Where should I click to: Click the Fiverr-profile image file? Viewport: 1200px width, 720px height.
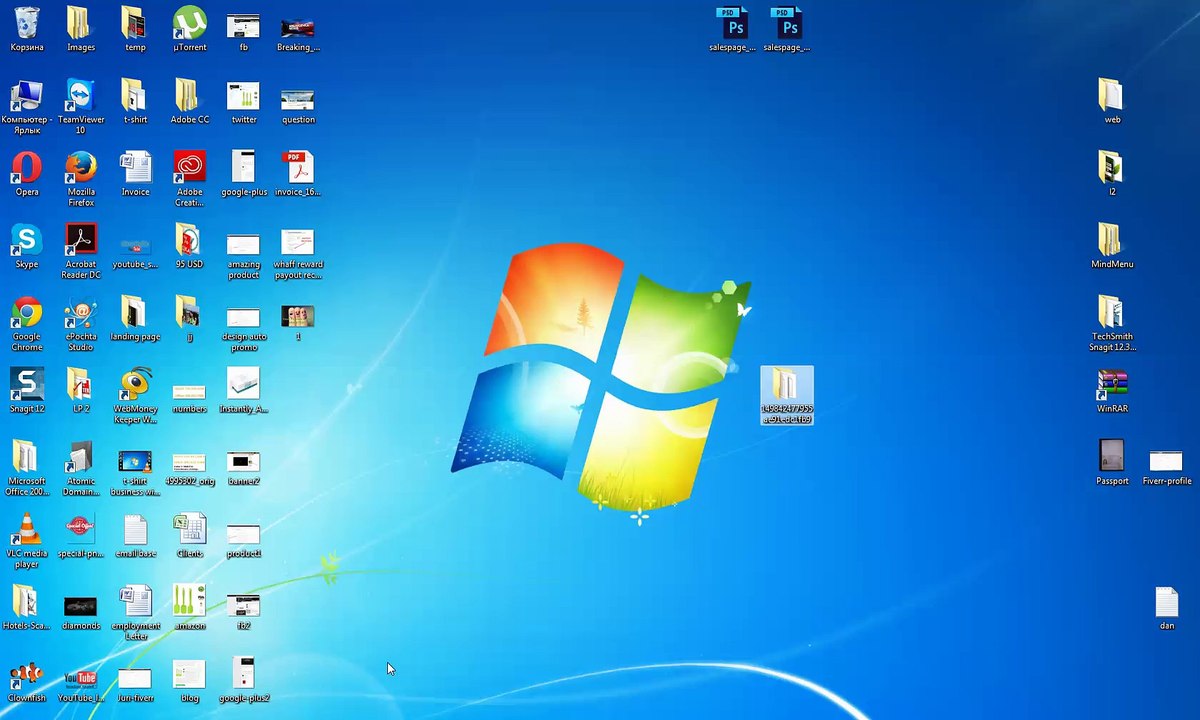click(x=1165, y=467)
